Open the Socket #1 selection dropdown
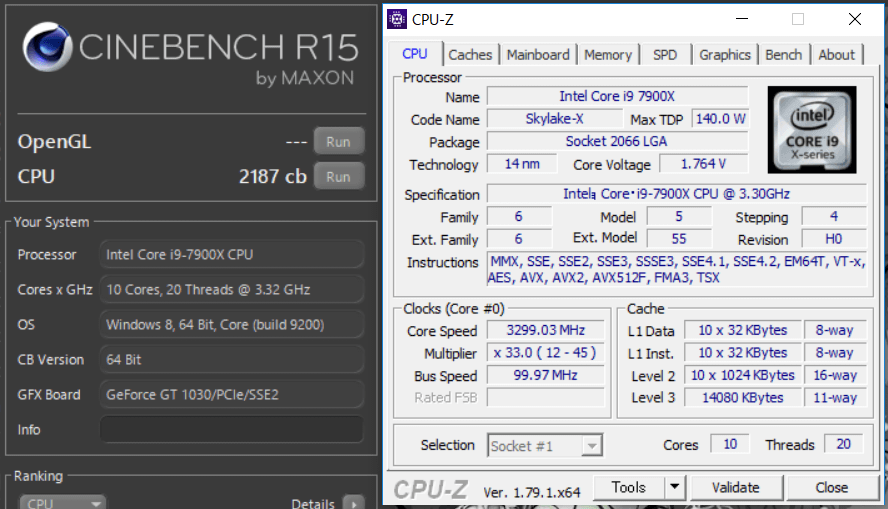Viewport: 888px width, 509px height. (545, 446)
